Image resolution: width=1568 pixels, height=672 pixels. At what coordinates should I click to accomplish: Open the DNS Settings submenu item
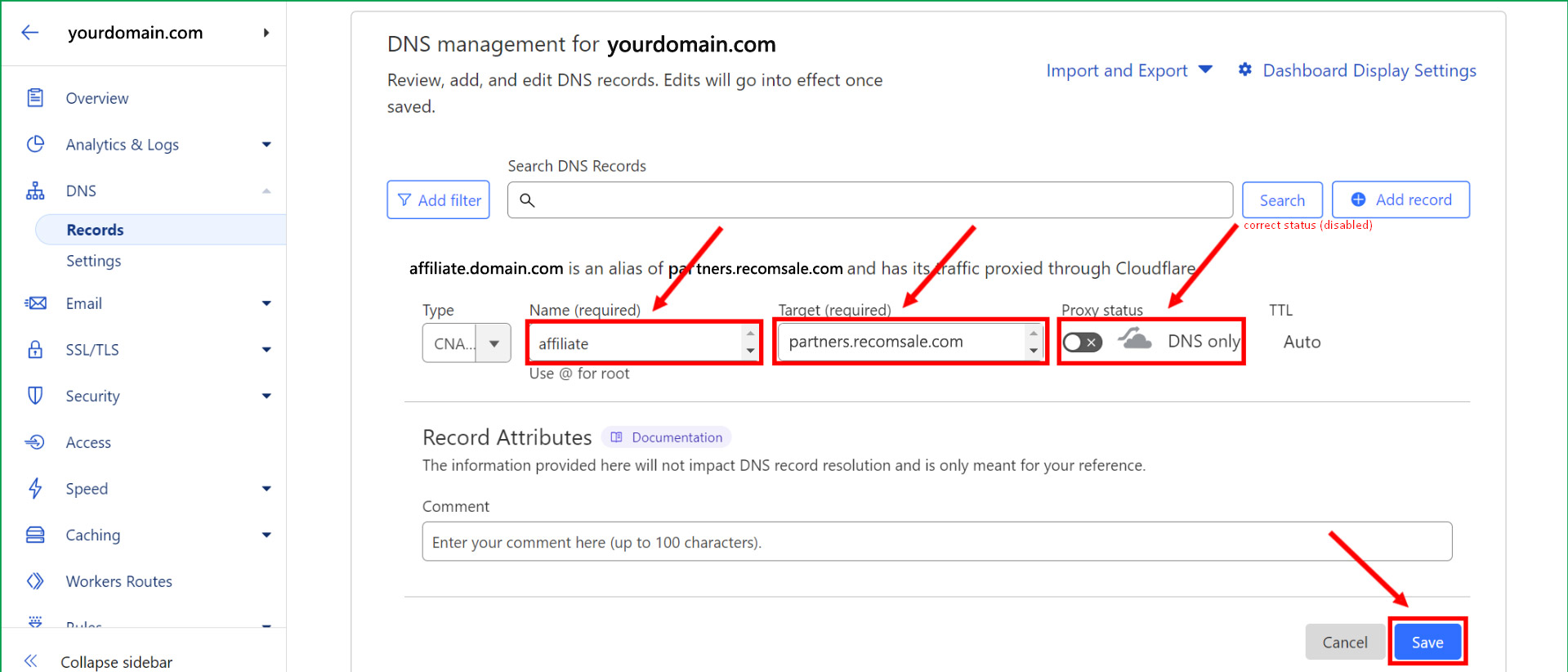pos(94,261)
